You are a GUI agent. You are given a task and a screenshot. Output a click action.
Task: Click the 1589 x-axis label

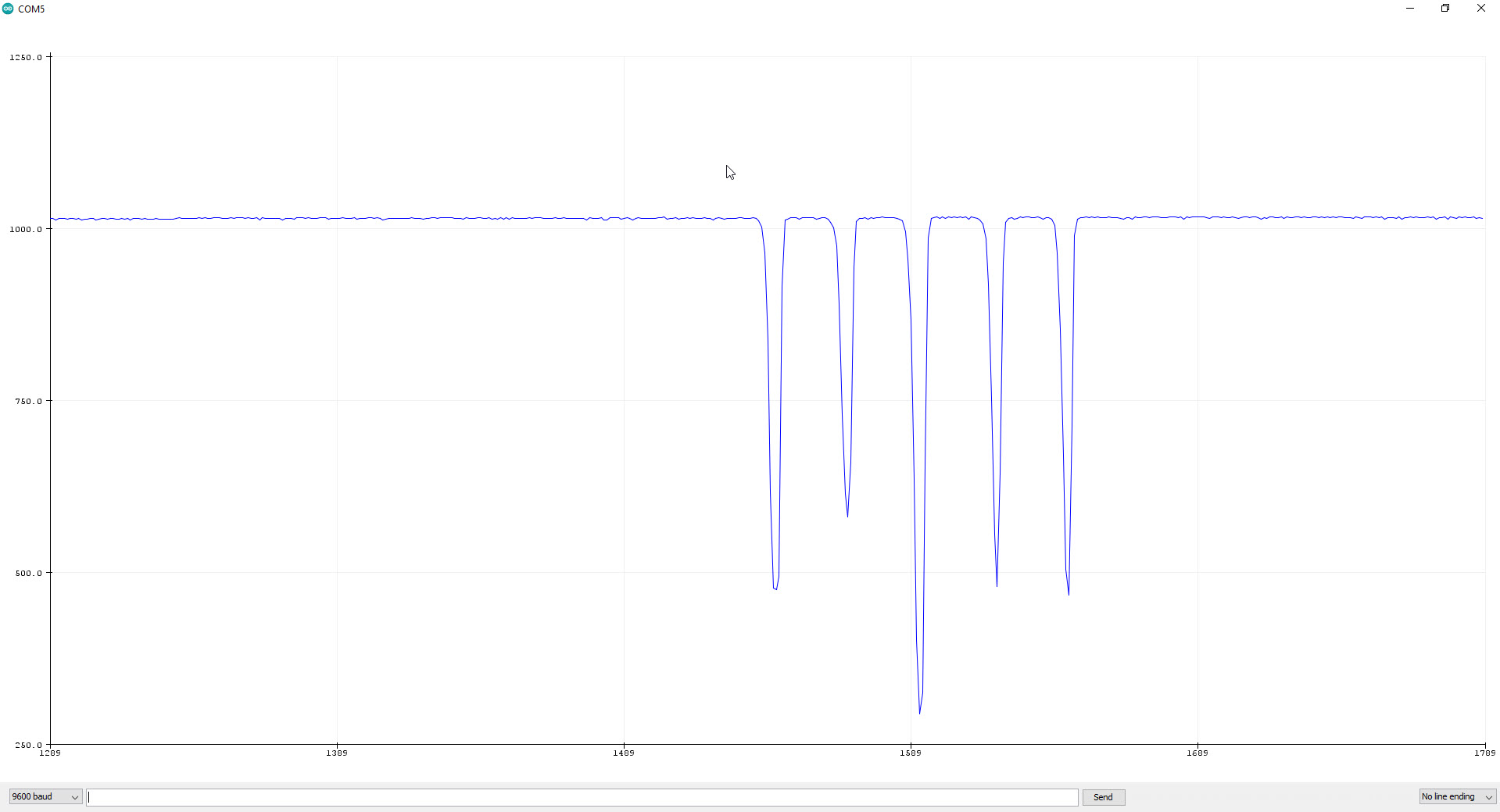[911, 753]
